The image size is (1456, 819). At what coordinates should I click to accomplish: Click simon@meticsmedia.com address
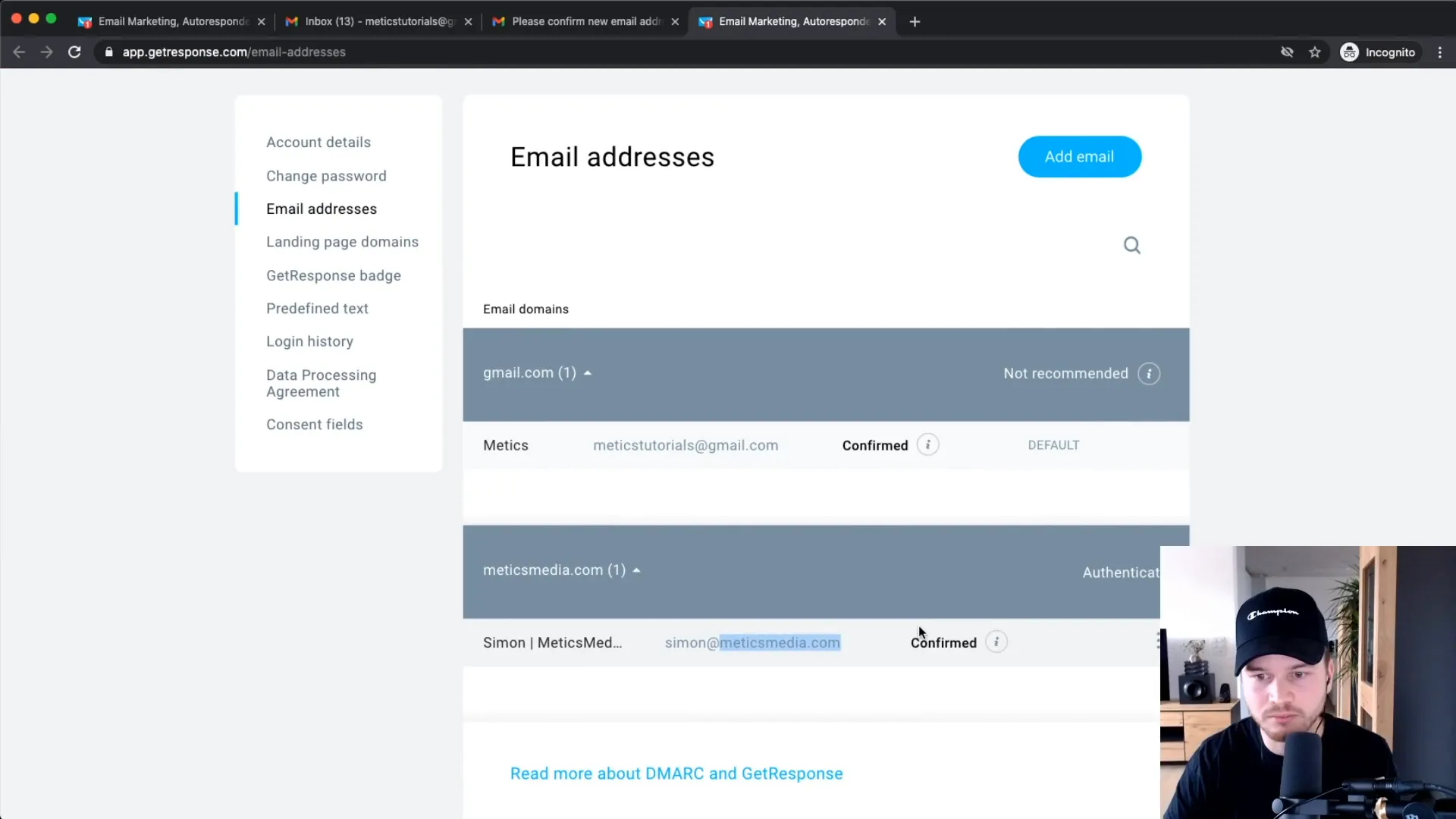tap(752, 643)
